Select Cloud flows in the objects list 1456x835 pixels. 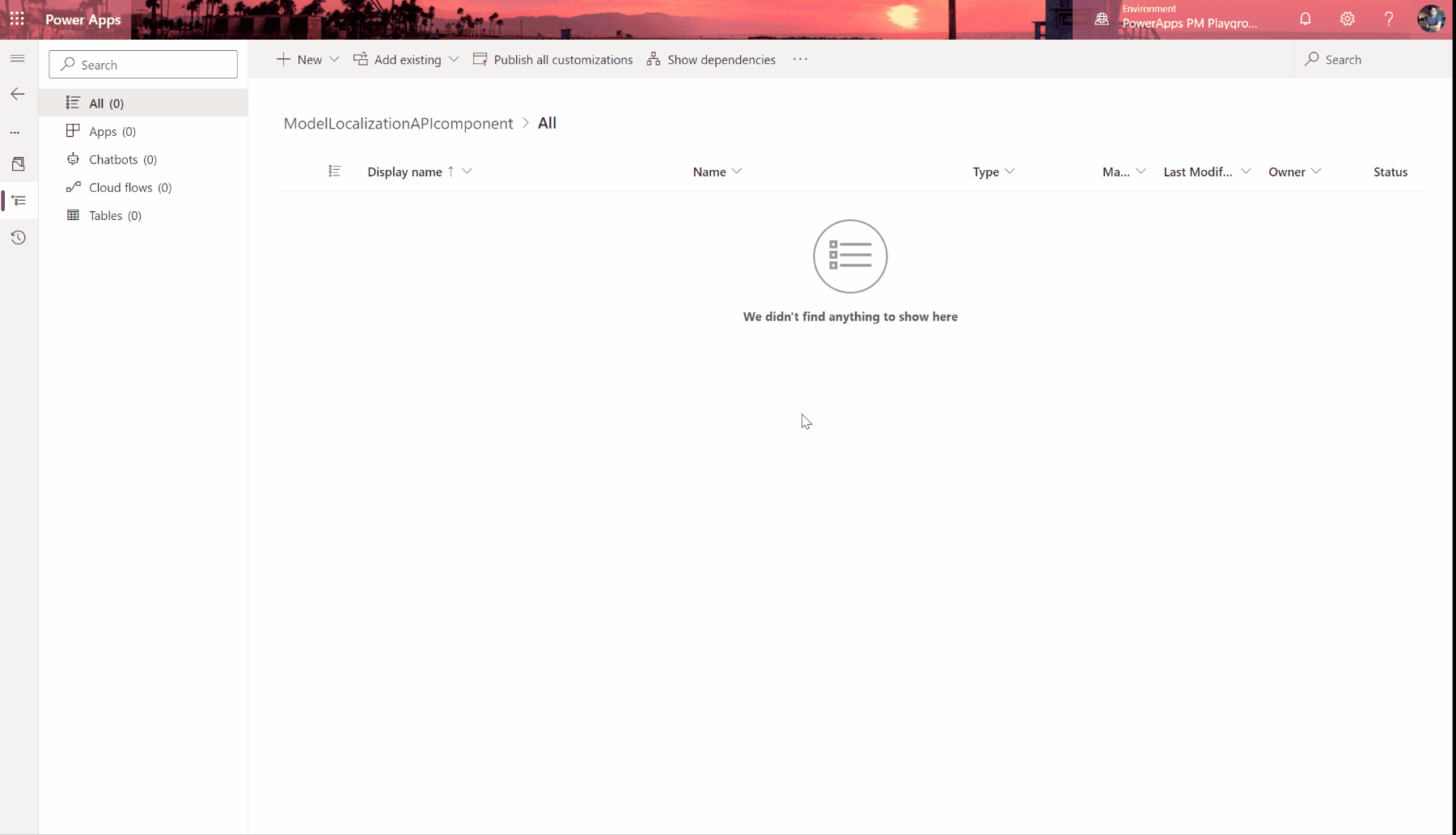[119, 187]
